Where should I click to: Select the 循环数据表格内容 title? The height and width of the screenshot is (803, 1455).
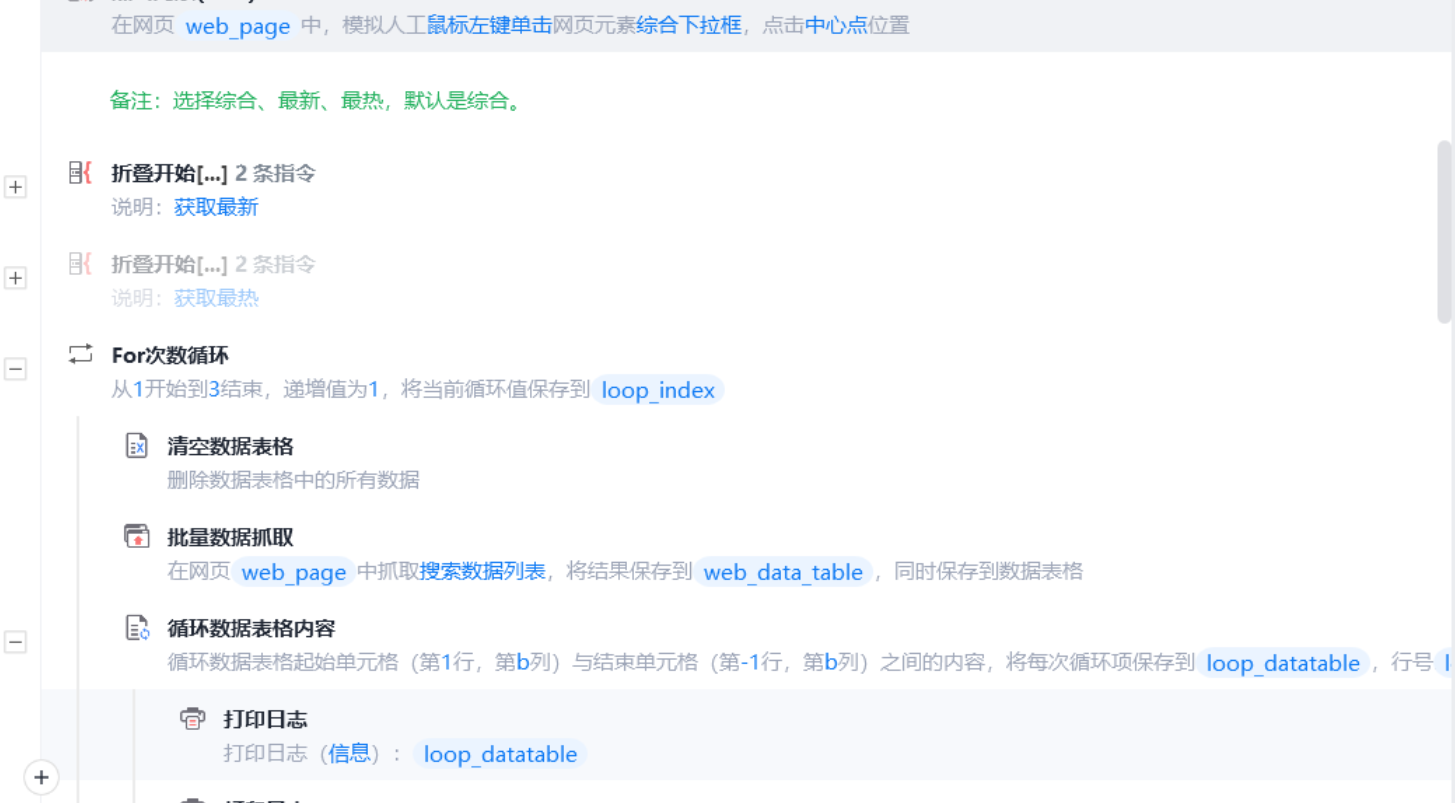[251, 628]
